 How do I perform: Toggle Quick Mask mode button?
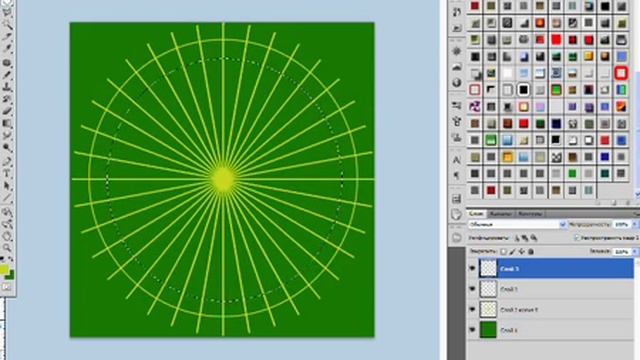[7, 287]
